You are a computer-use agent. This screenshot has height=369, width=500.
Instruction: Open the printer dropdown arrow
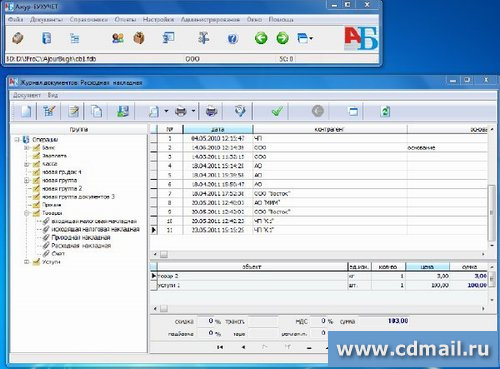[x=193, y=111]
